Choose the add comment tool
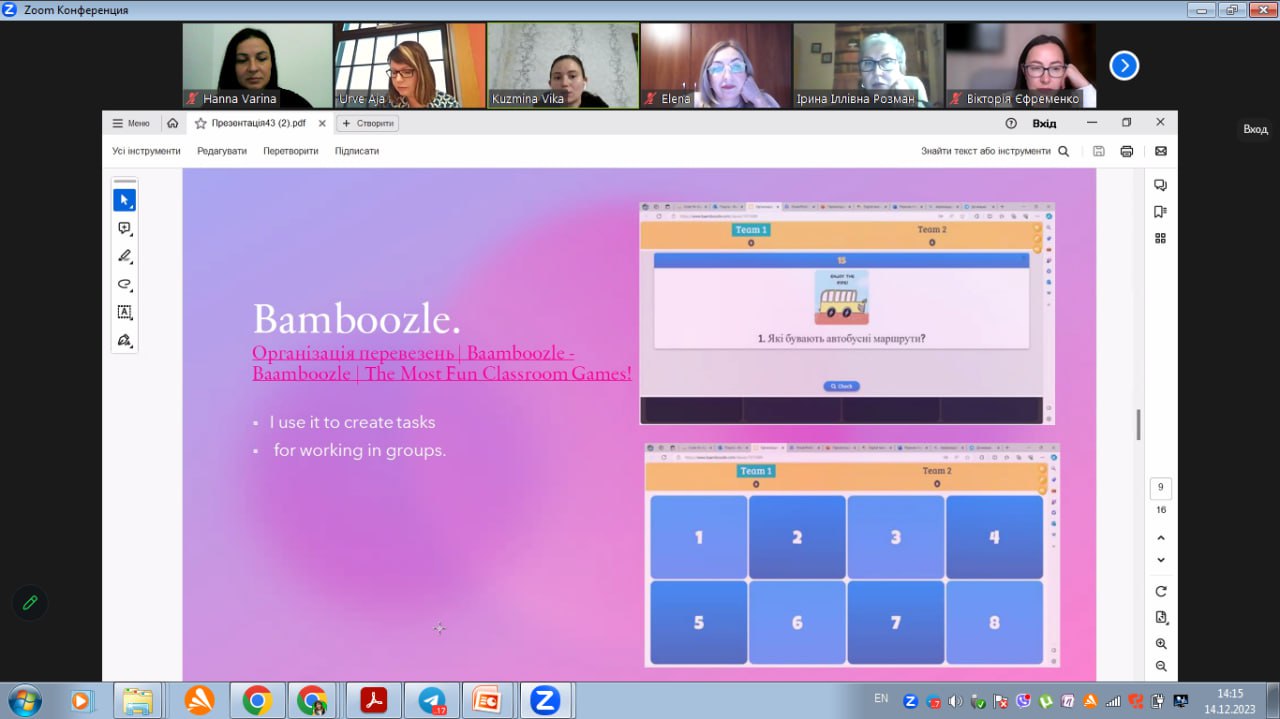Screen dimensions: 1280x719 (x=124, y=228)
